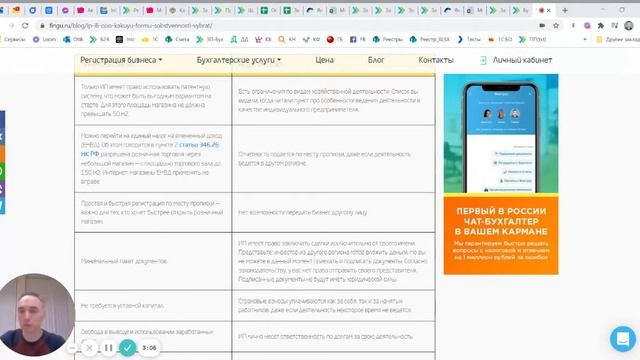Select the 'Только ИП имеет право' patent cell
640x360 pixels.
coord(153,100)
